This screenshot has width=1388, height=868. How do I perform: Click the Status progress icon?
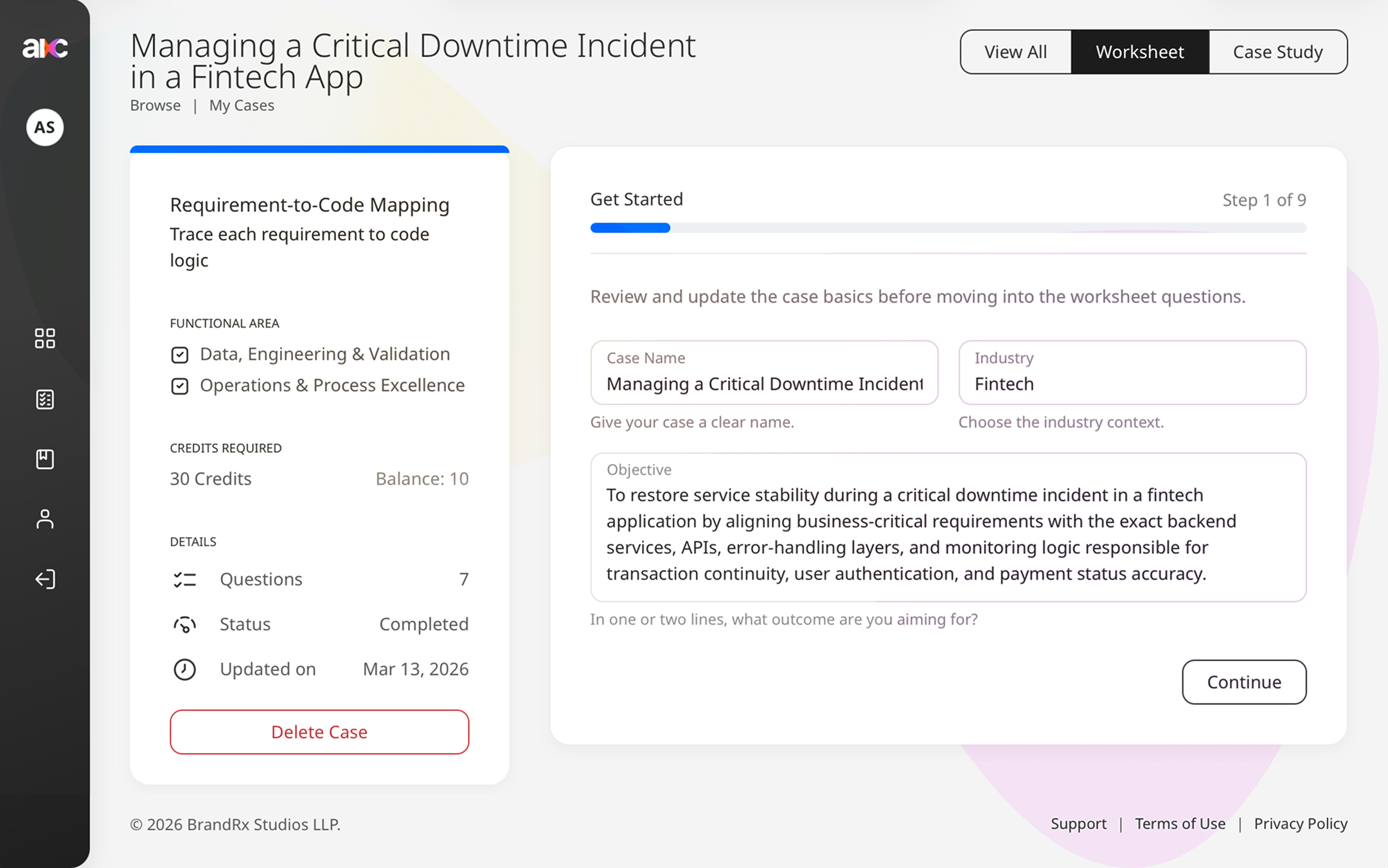coord(184,624)
